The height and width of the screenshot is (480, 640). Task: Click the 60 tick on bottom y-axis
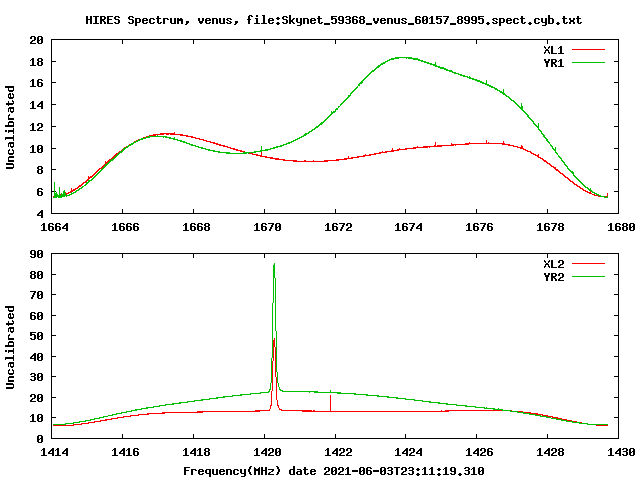[36, 316]
